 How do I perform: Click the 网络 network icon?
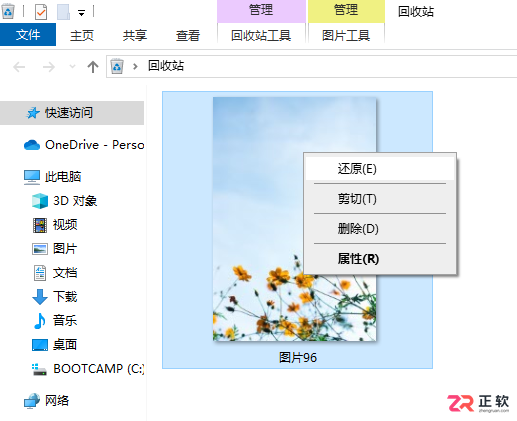(x=32, y=401)
